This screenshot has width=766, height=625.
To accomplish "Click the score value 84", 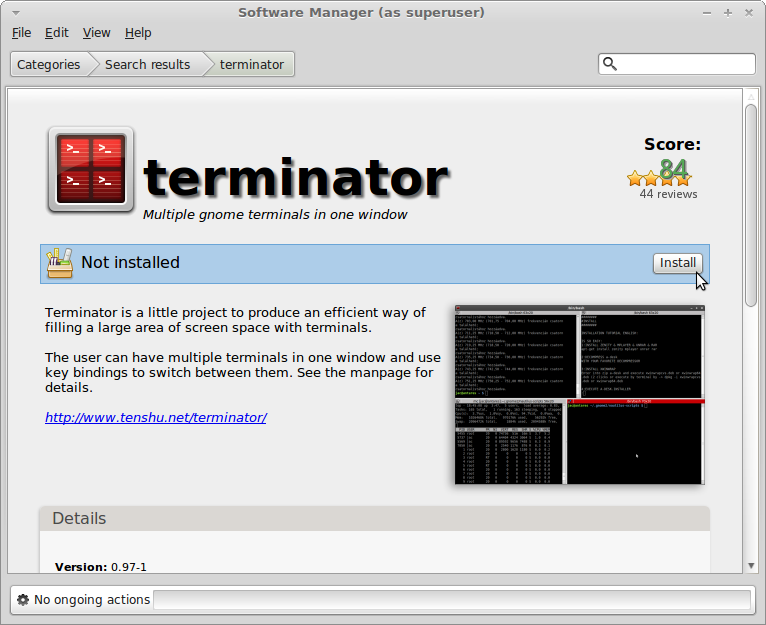I will point(674,170).
